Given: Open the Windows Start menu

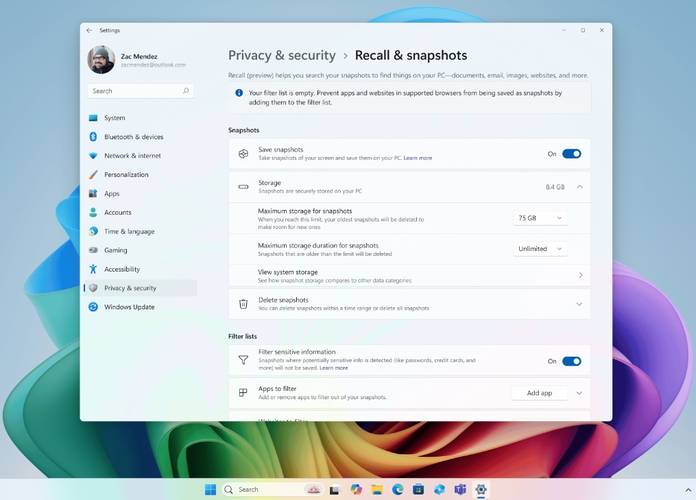Looking at the screenshot, I should coord(210,489).
